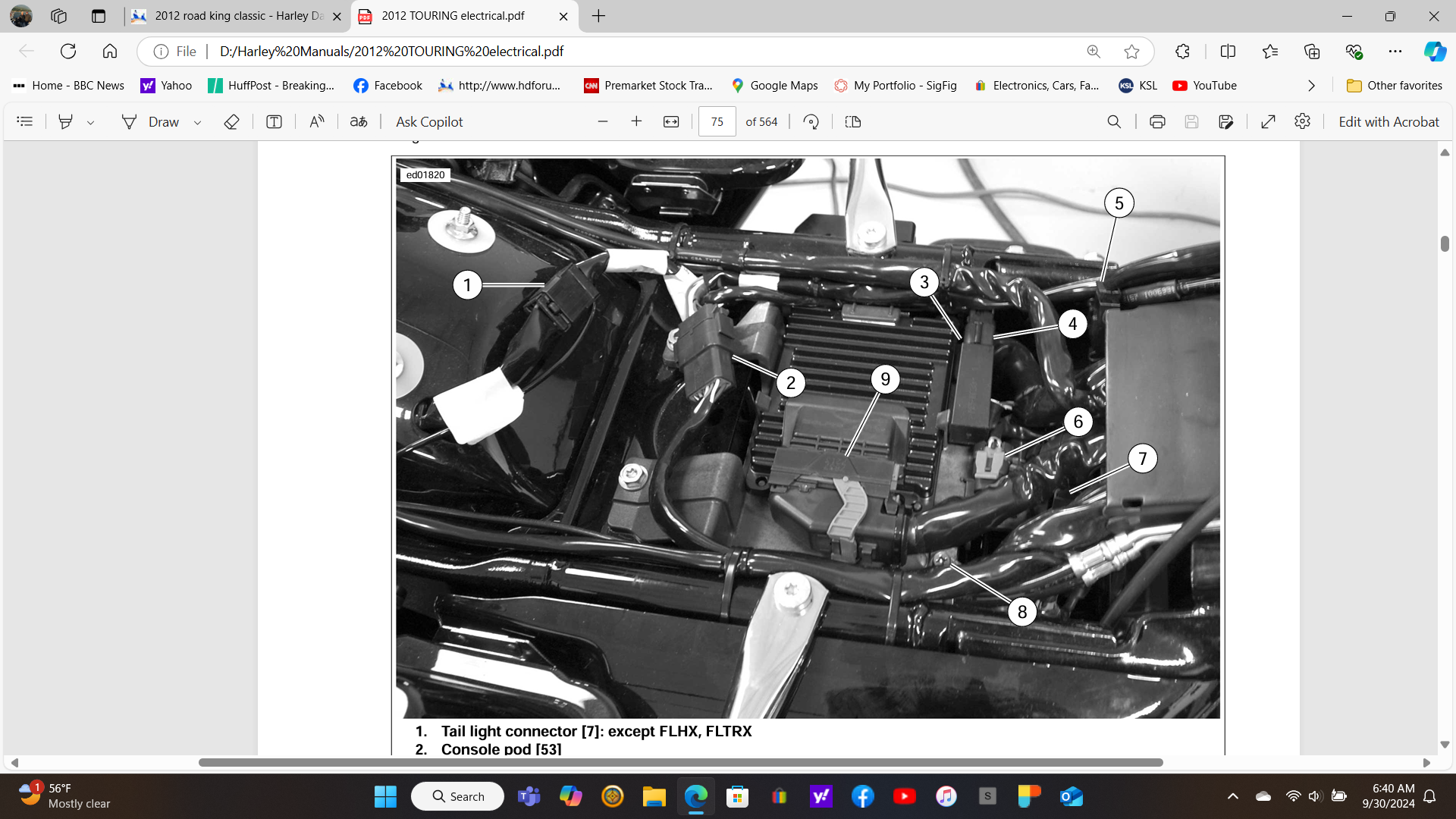
Task: Open PDF viewer settings gear
Action: (1302, 121)
